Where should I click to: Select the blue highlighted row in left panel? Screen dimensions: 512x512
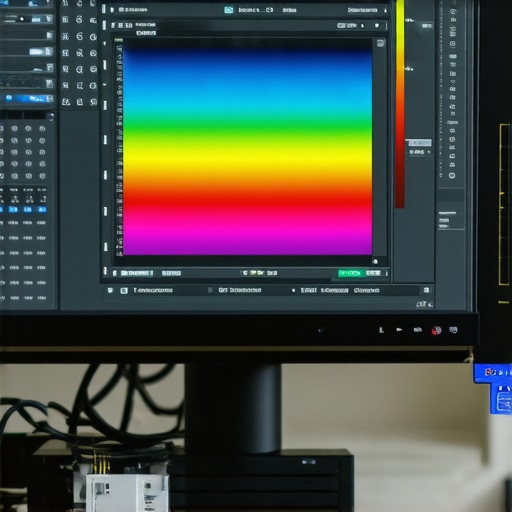coord(27,99)
